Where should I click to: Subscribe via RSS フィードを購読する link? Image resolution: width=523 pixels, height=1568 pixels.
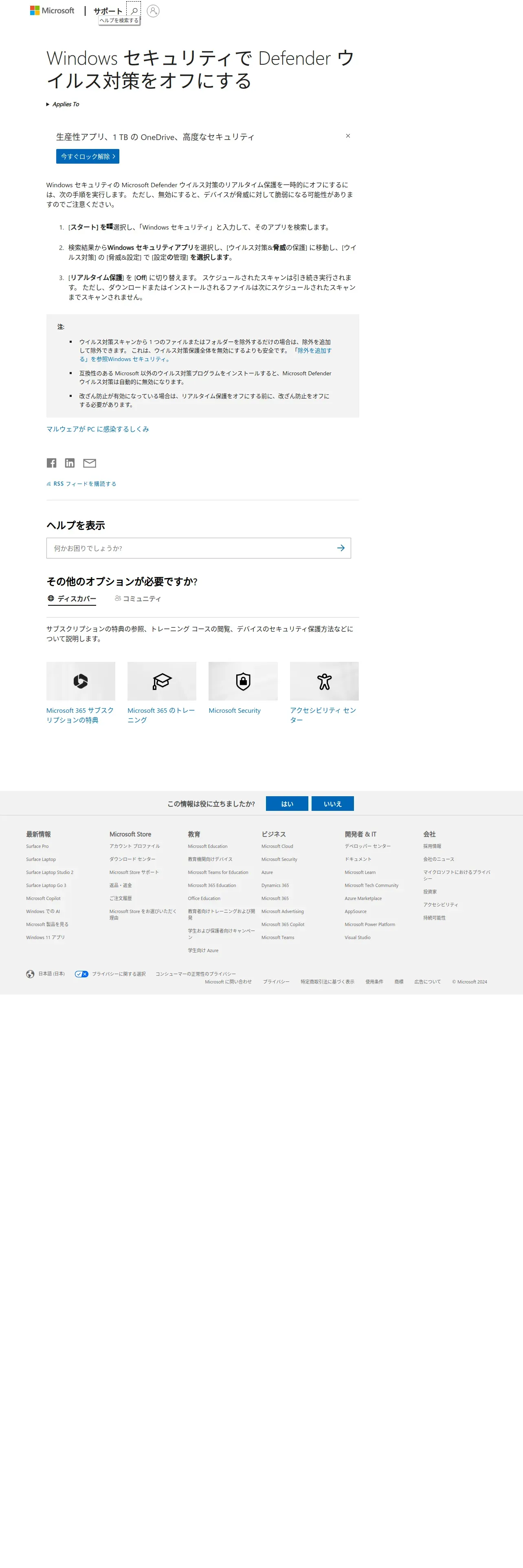pos(81,484)
